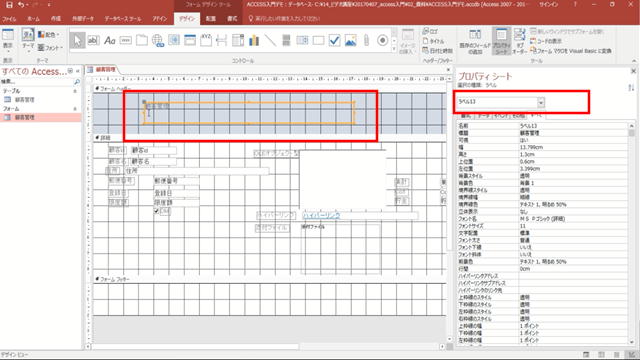
Task: Choose the Label (Aa) control tool
Action: 109,40
